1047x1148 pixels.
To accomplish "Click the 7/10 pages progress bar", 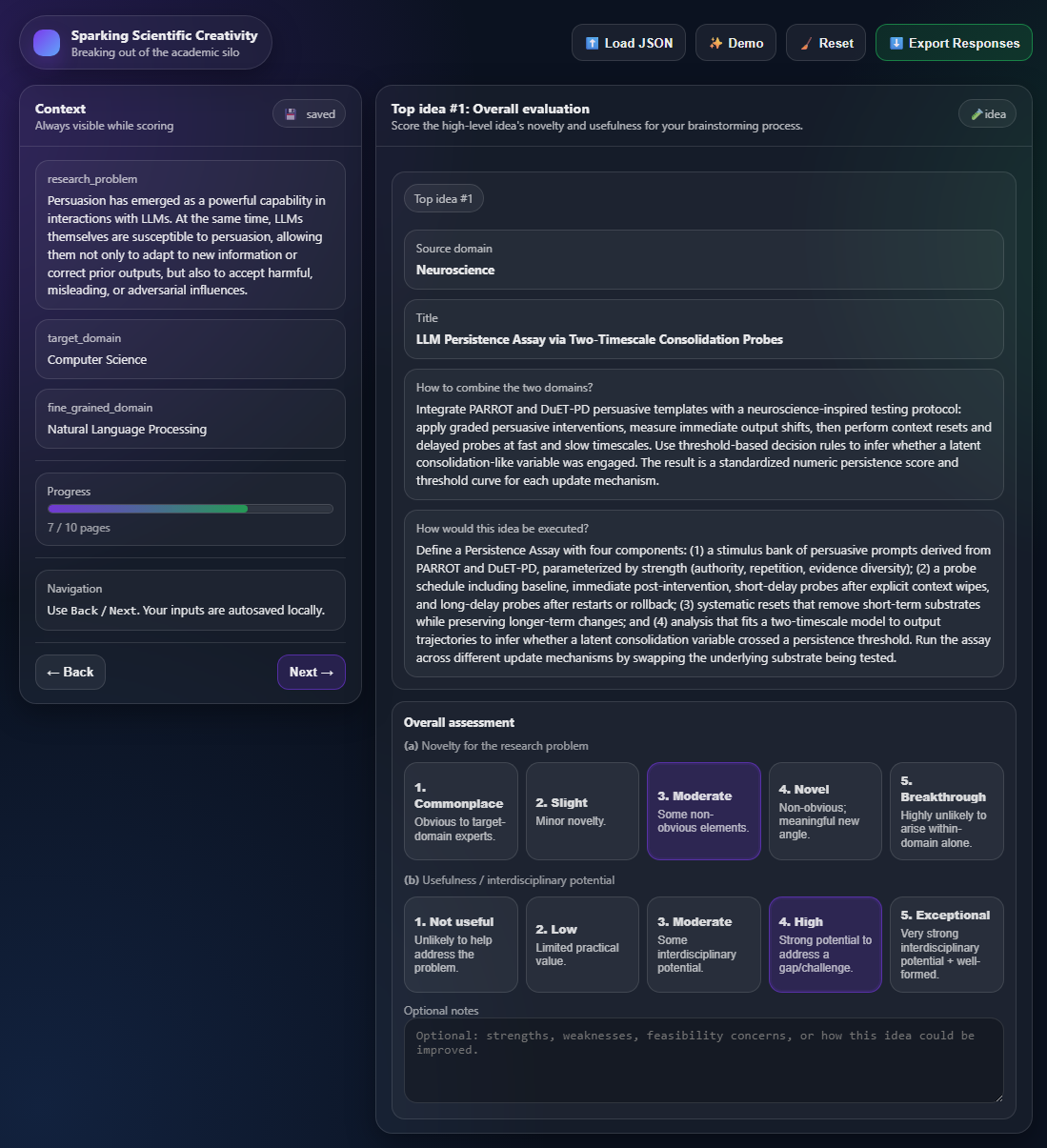I will coord(190,508).
